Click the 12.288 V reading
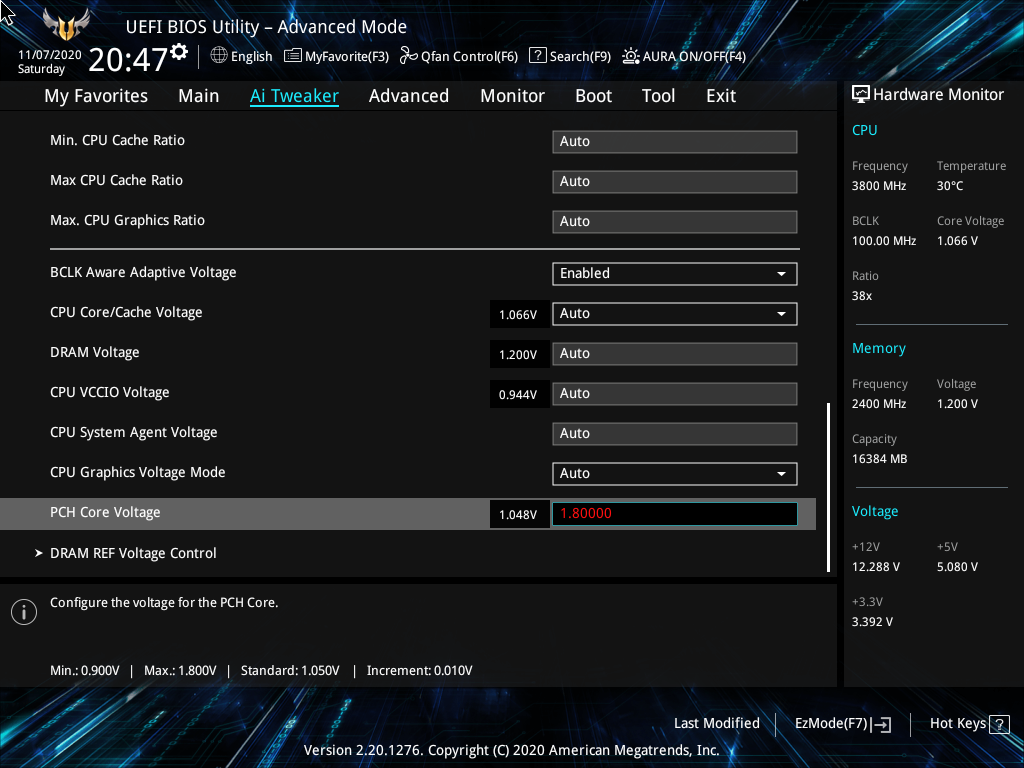The height and width of the screenshot is (768, 1024). [x=876, y=567]
